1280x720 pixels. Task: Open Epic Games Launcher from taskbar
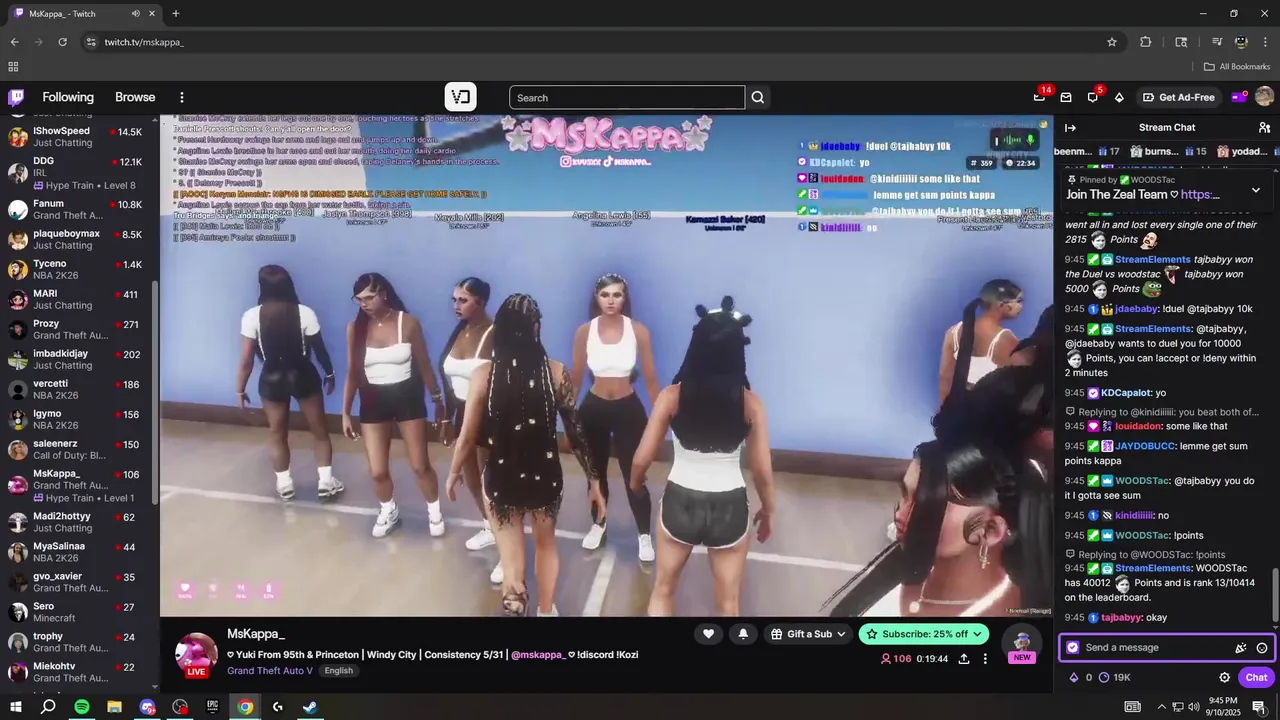pos(213,707)
